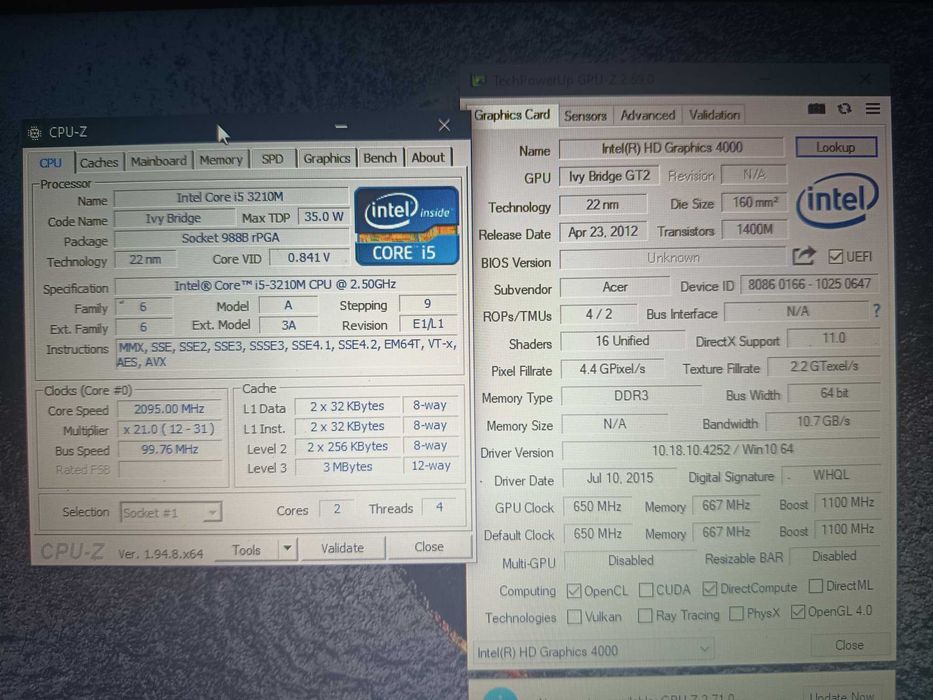Open the About tab in CPU-Z
Screen dimensions: 933x700
428,157
